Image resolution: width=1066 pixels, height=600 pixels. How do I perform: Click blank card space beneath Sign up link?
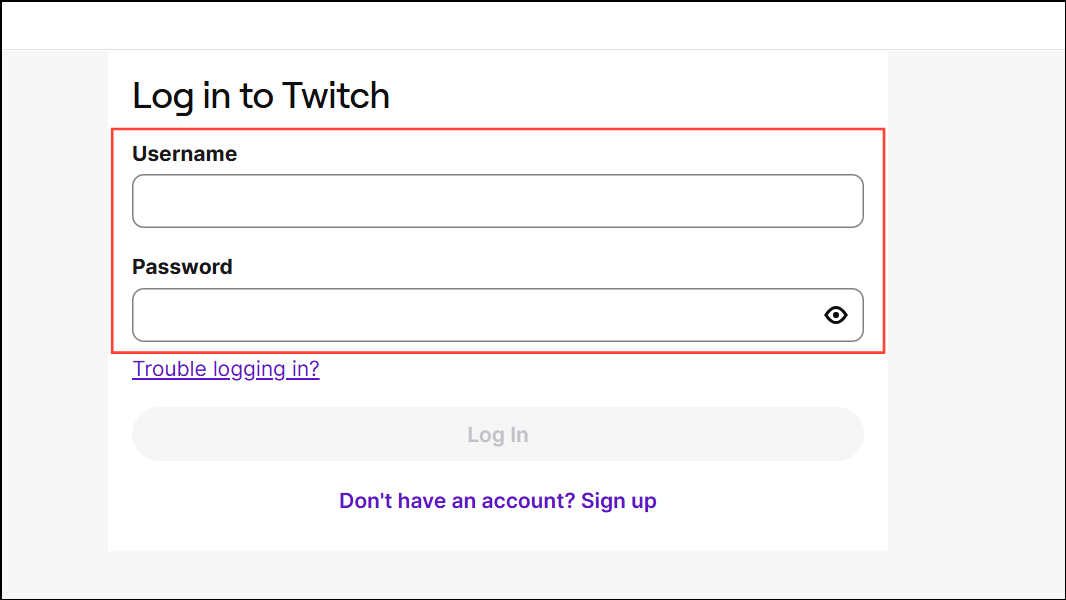tap(498, 533)
